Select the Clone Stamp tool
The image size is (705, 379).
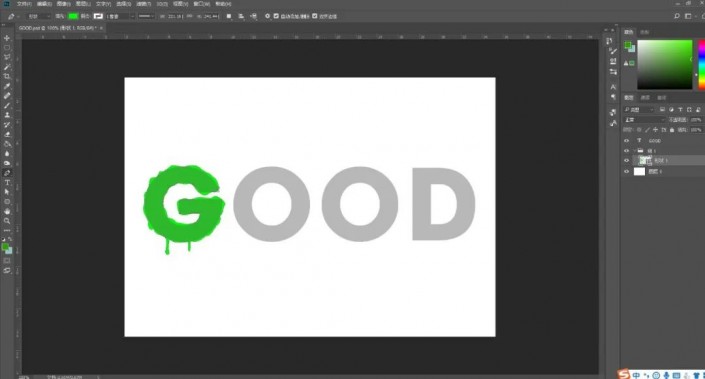coord(7,115)
